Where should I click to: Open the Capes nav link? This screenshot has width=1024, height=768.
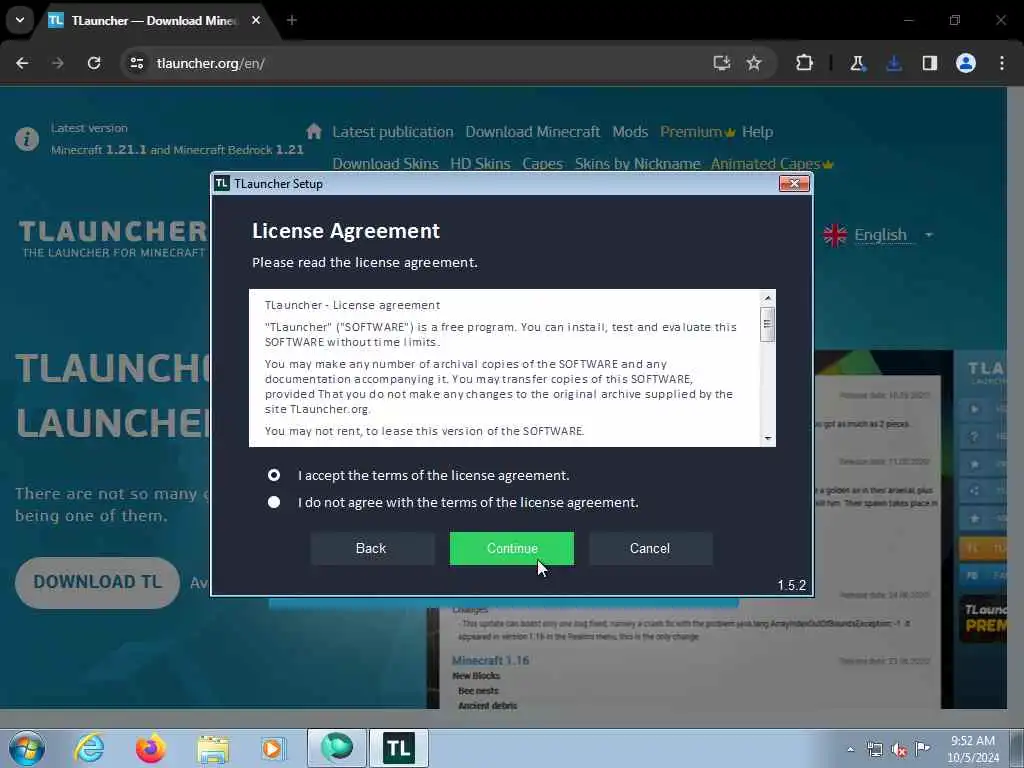click(x=542, y=163)
